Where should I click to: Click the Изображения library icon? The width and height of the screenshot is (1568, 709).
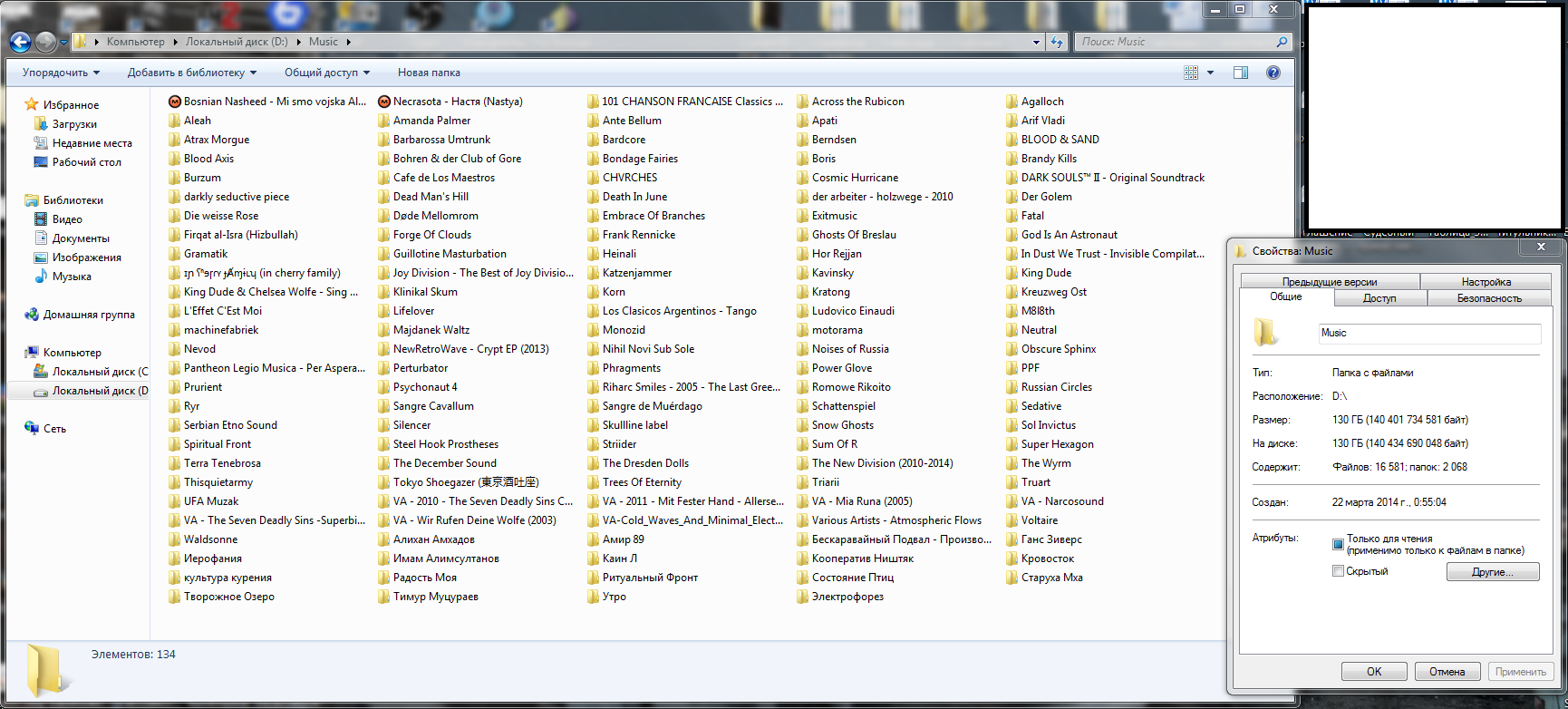40,257
